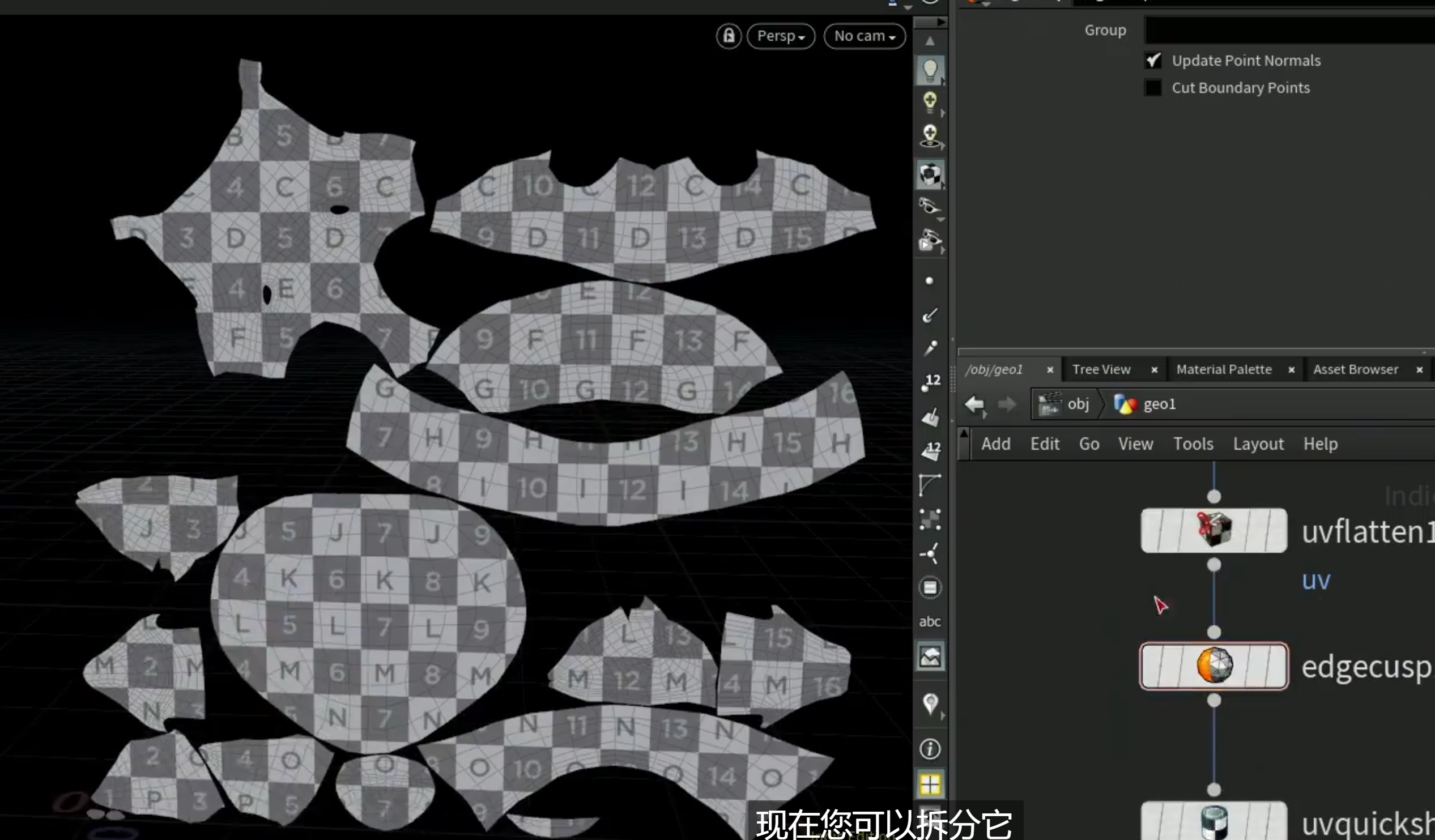Collapse display toolbar with top arrow
This screenshot has width=1435, height=840.
[930, 22]
